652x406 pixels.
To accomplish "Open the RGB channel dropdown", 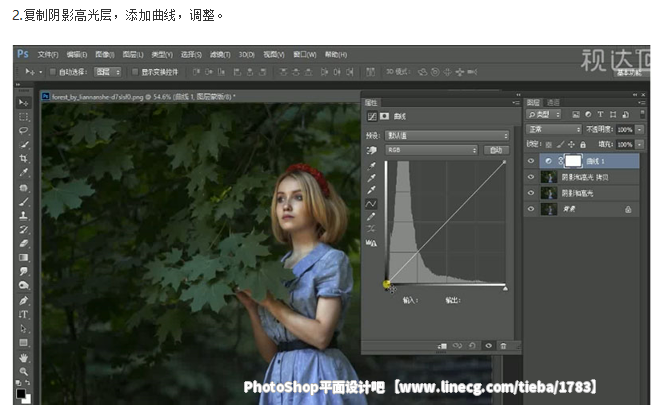I will point(432,150).
